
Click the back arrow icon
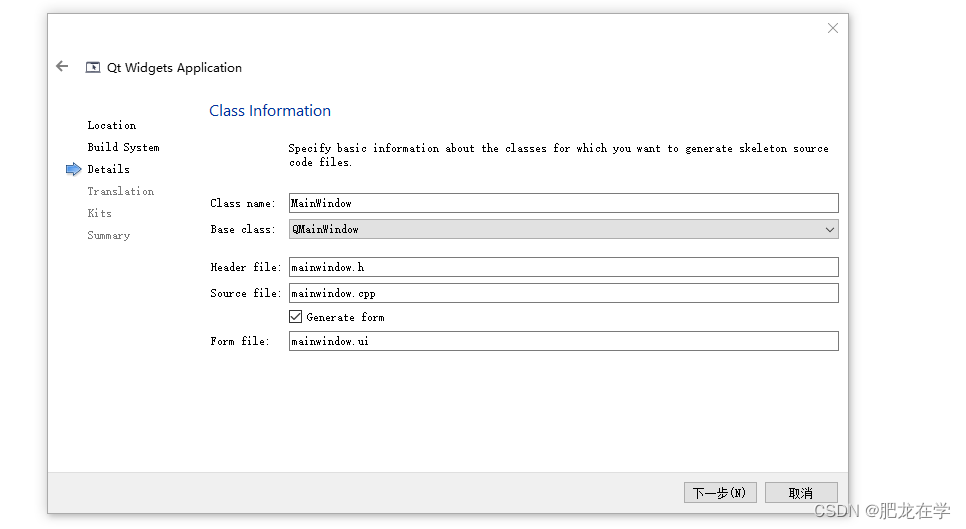tap(62, 66)
